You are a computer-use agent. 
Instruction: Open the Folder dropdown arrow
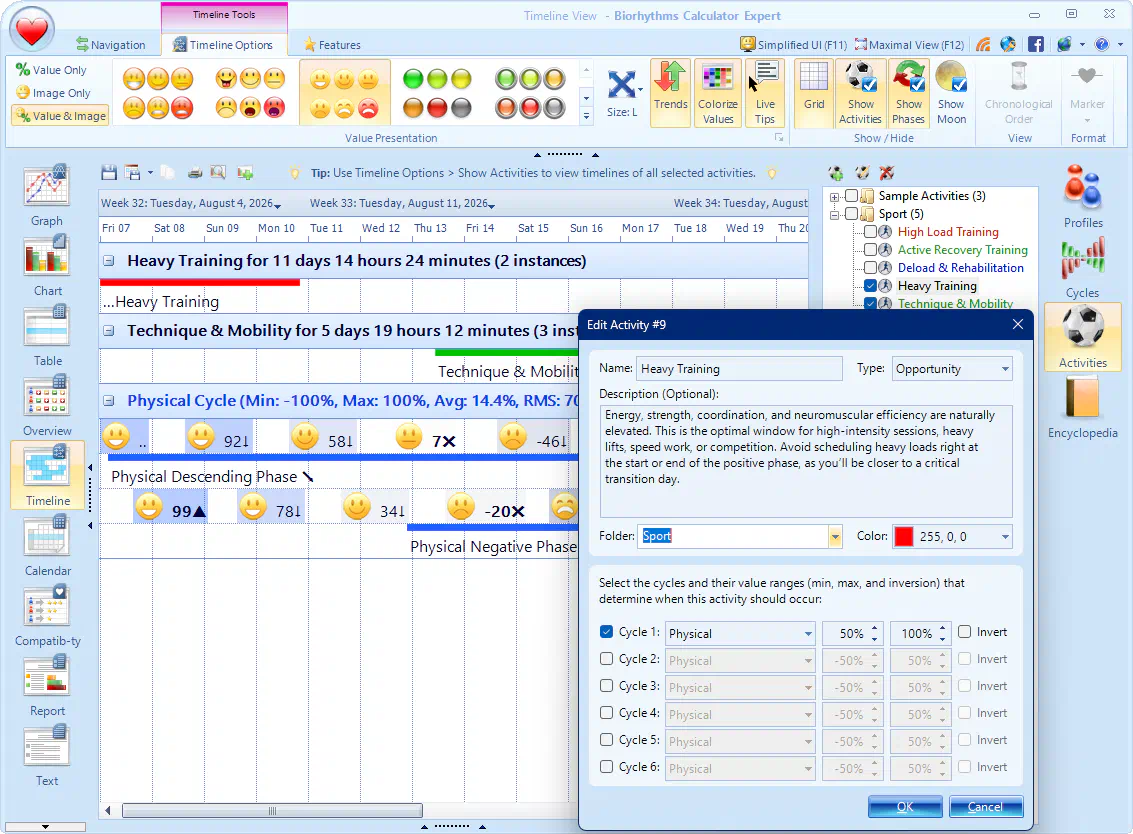click(835, 536)
